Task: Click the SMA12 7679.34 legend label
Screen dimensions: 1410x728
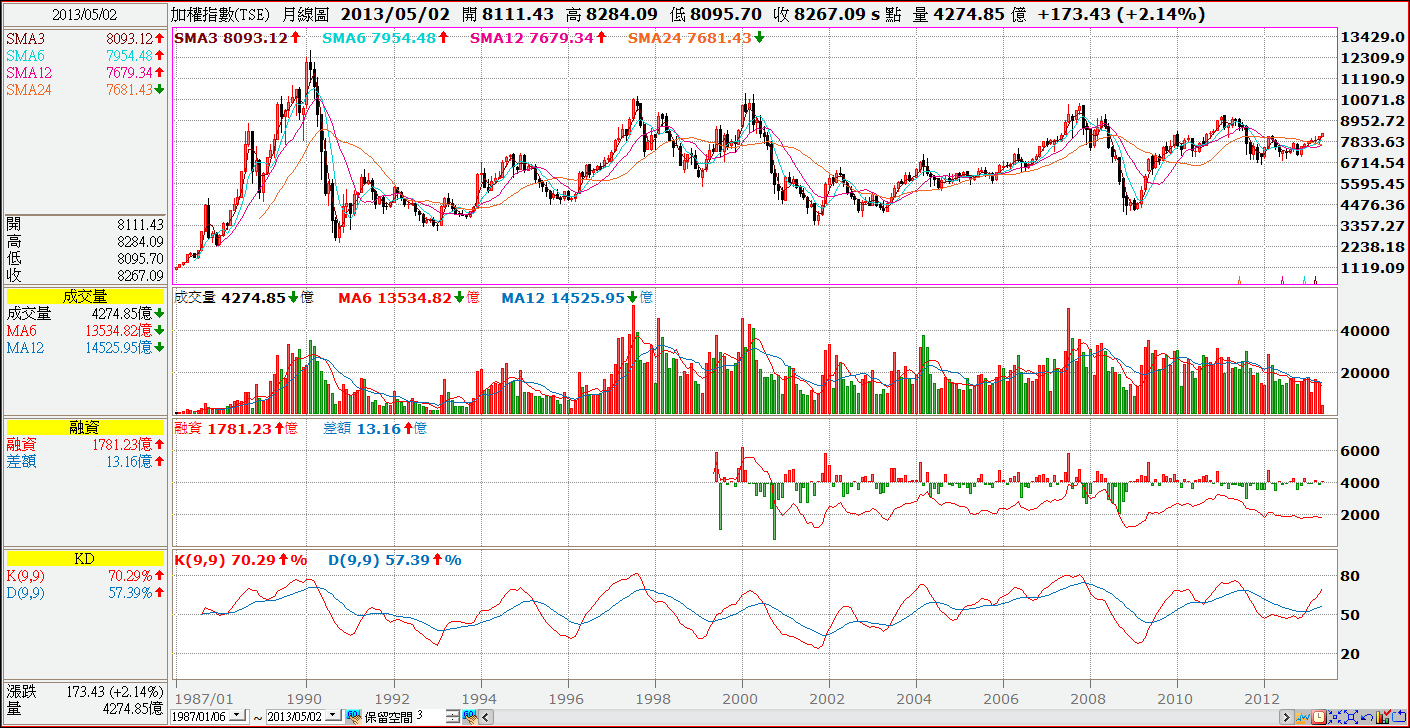Action: click(538, 38)
